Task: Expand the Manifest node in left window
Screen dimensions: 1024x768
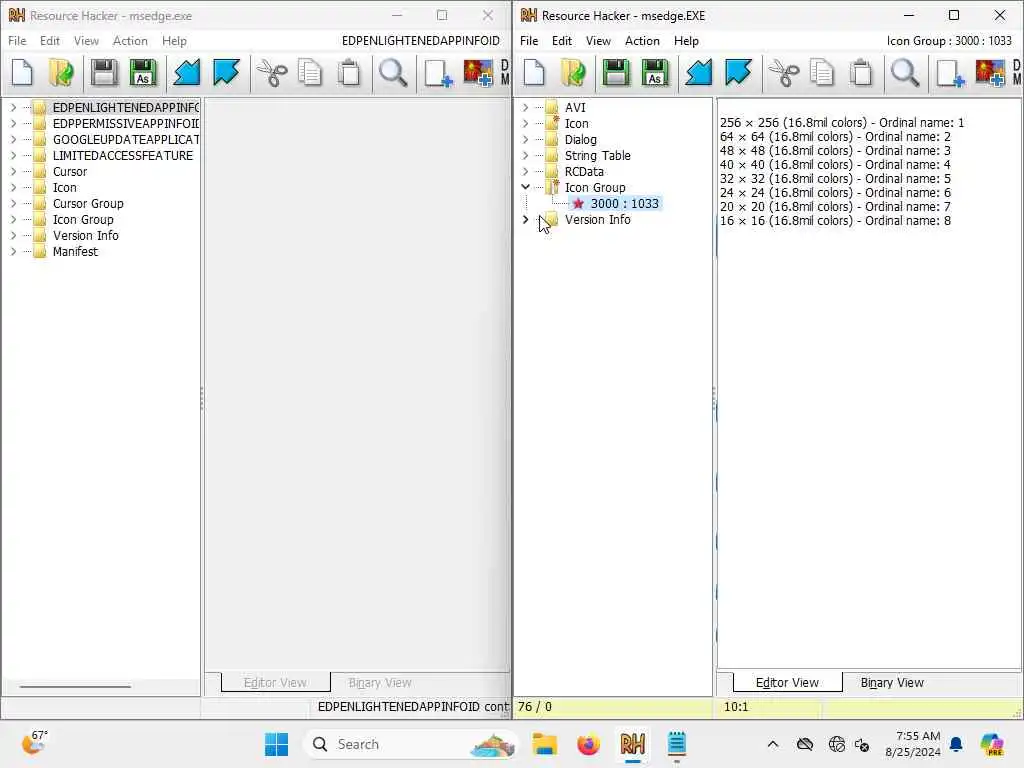Action: pyautogui.click(x=13, y=251)
